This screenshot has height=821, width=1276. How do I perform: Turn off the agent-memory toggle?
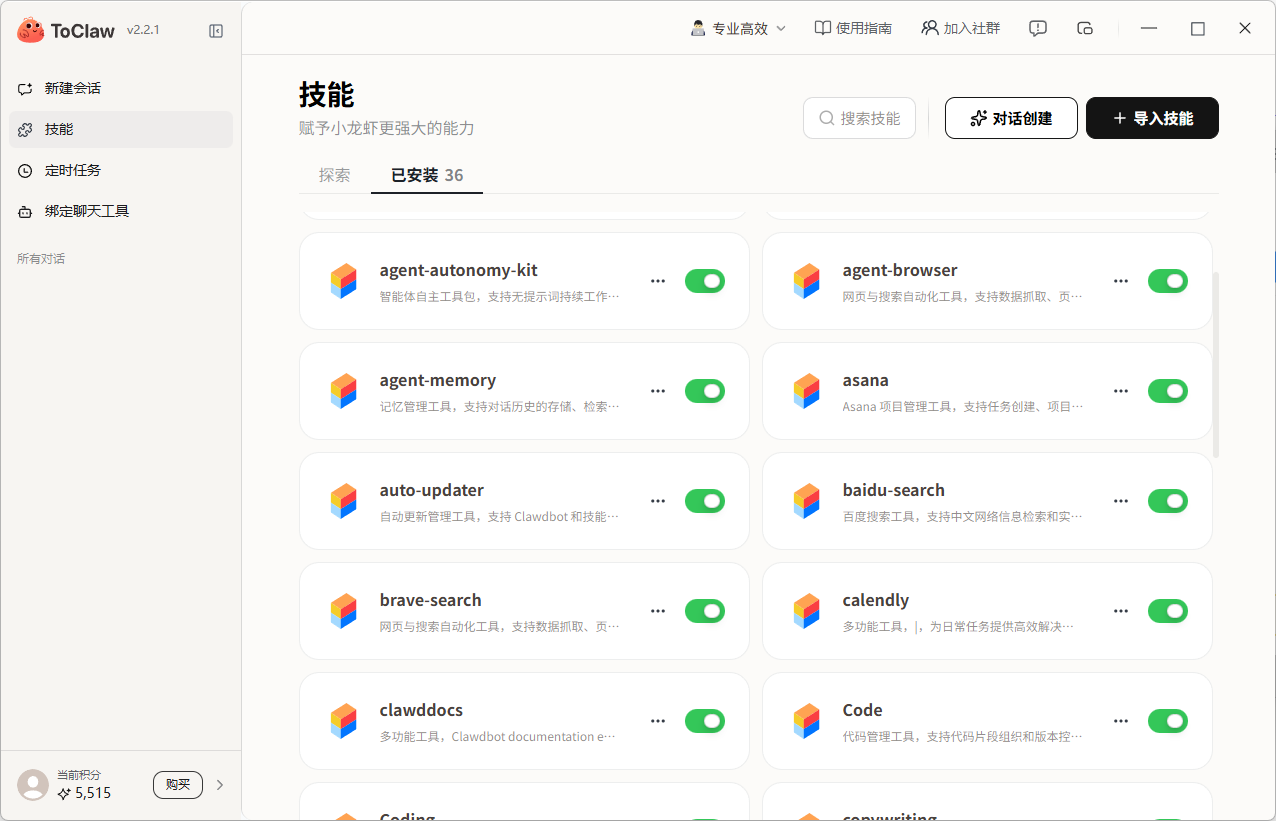pyautogui.click(x=705, y=391)
